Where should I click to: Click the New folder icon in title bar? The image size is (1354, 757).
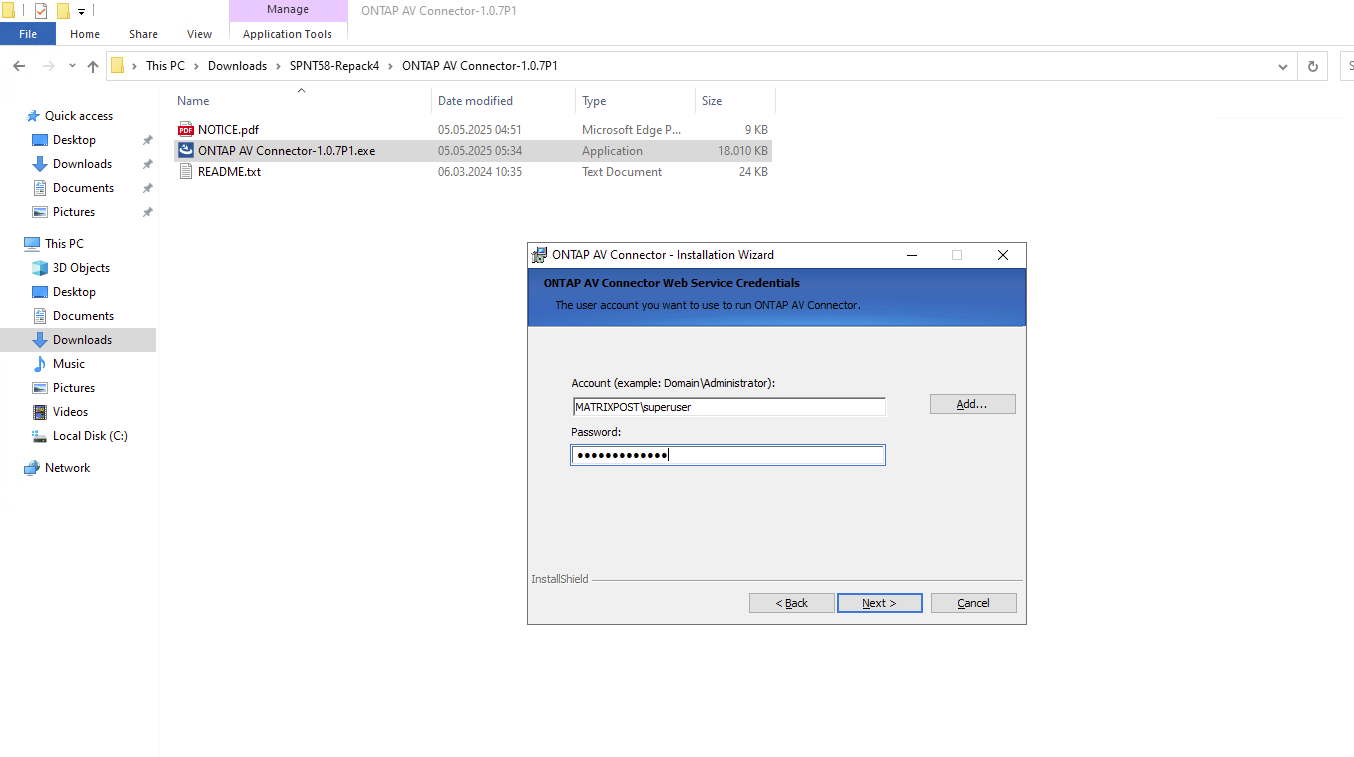click(x=63, y=11)
